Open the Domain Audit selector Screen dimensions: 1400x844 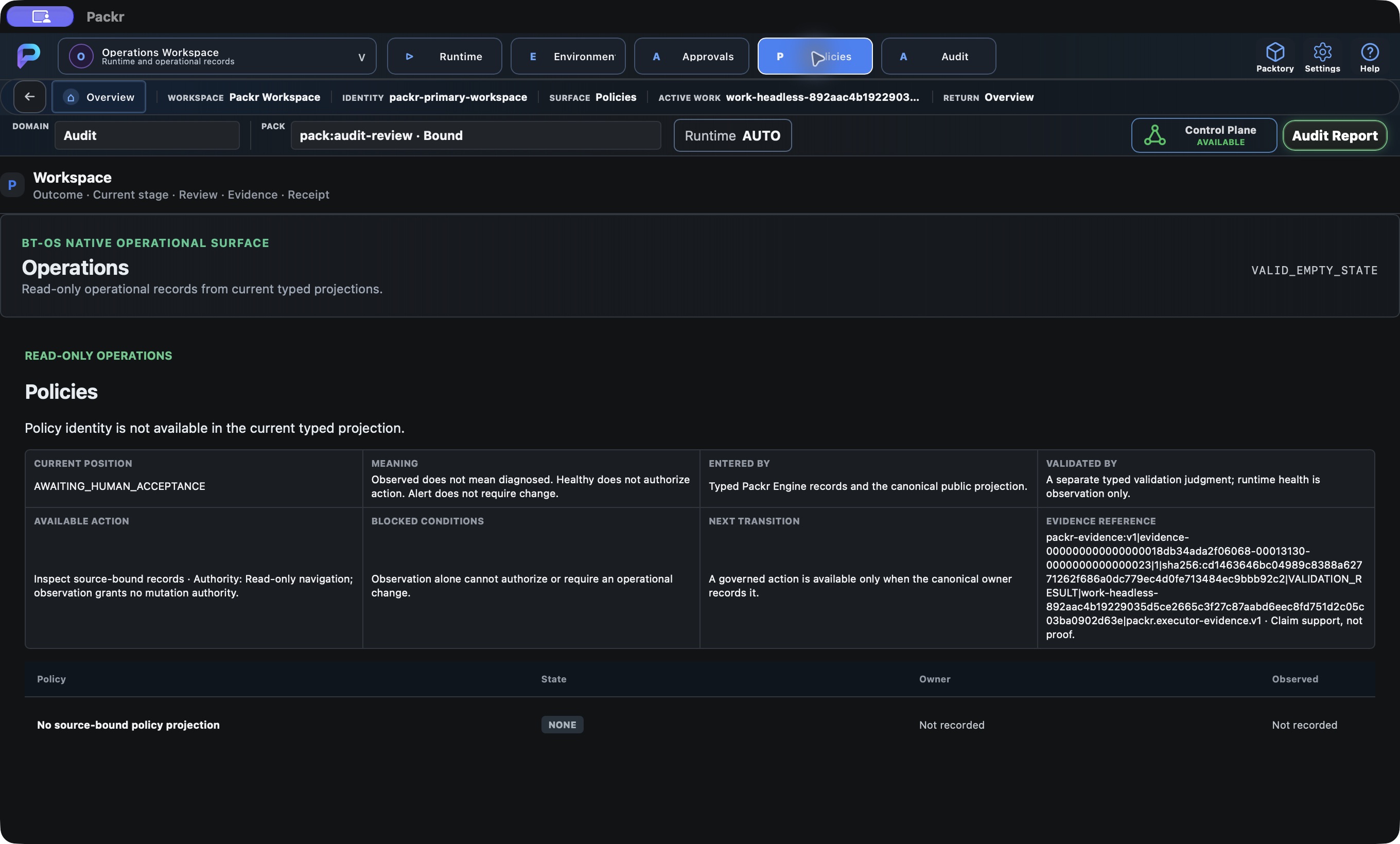(147, 135)
